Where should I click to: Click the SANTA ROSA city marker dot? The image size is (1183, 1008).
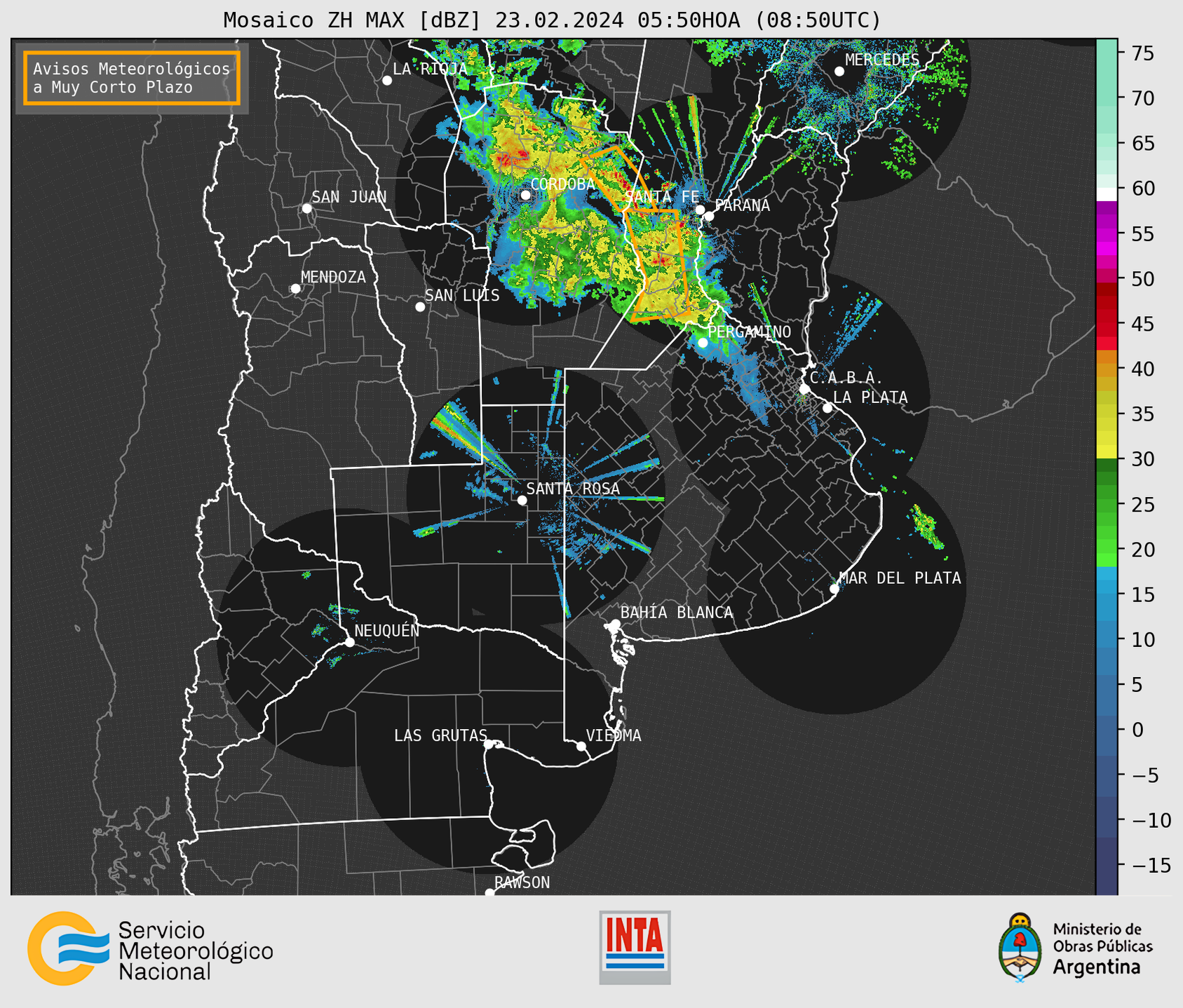point(522,500)
